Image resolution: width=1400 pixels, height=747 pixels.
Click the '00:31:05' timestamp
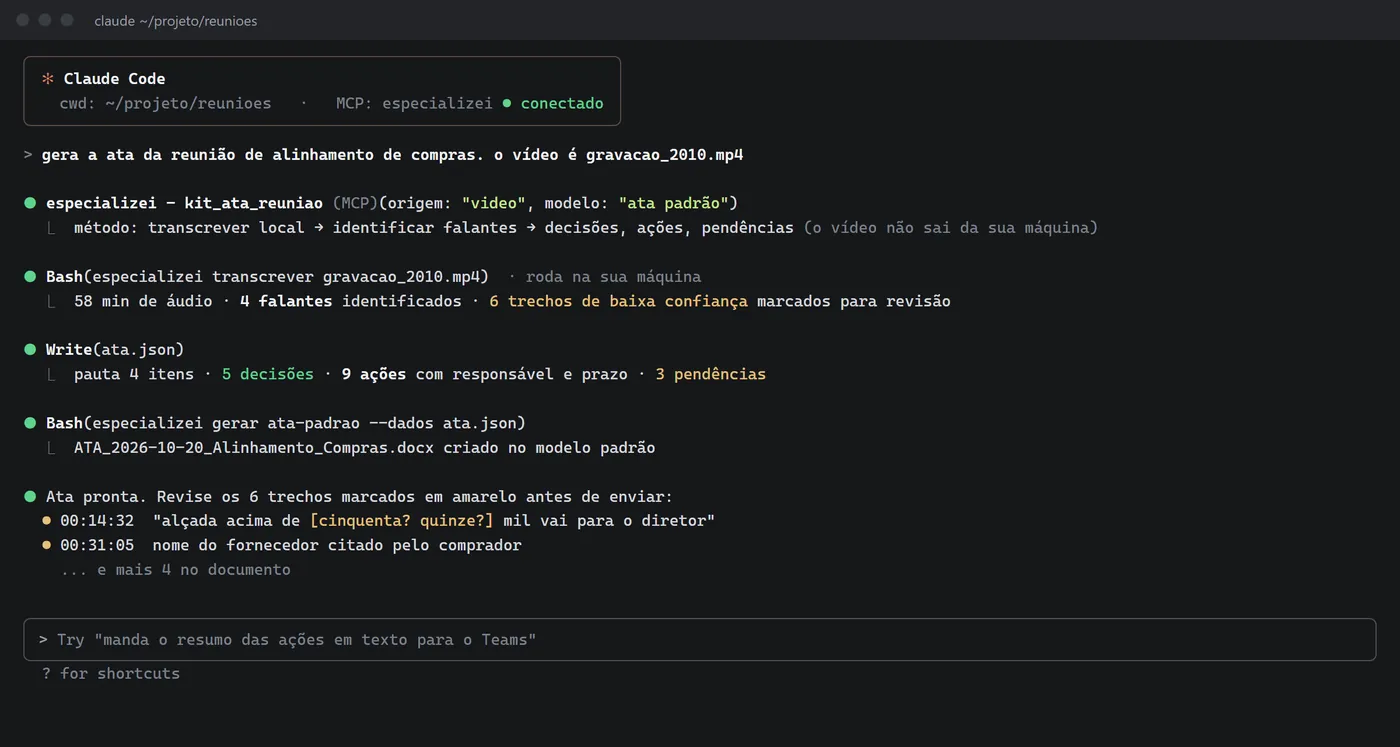pyautogui.click(x=97, y=546)
